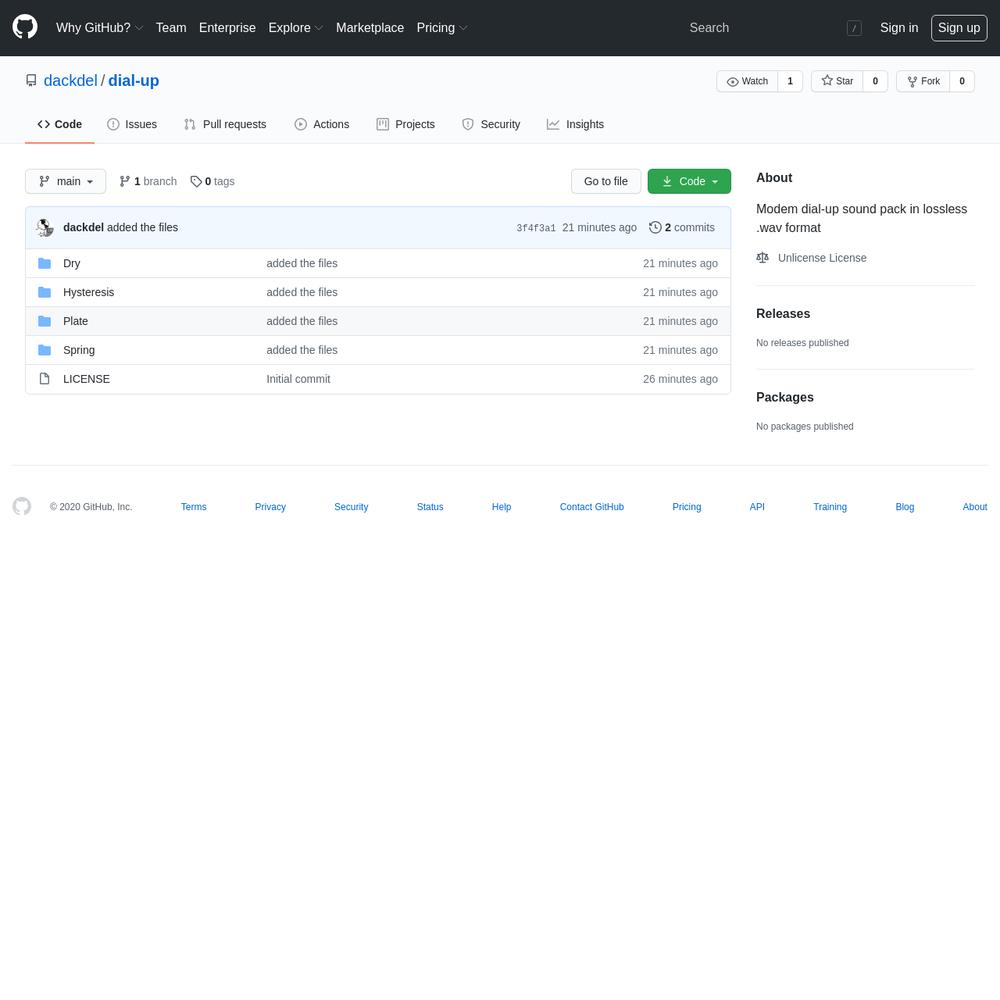Open the fork count 0
1000x1000 pixels.
[962, 81]
